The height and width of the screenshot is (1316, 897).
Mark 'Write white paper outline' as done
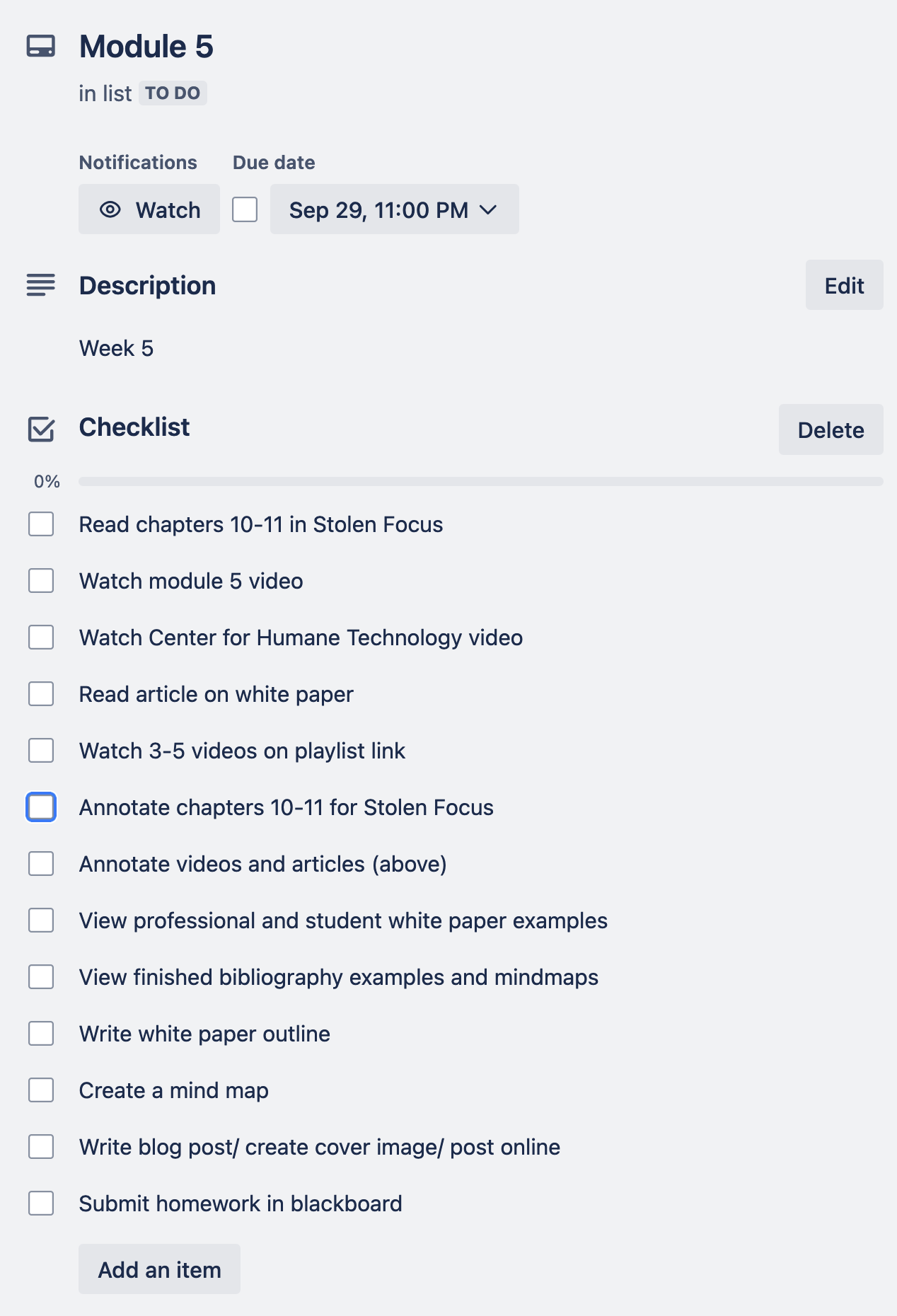click(41, 1034)
